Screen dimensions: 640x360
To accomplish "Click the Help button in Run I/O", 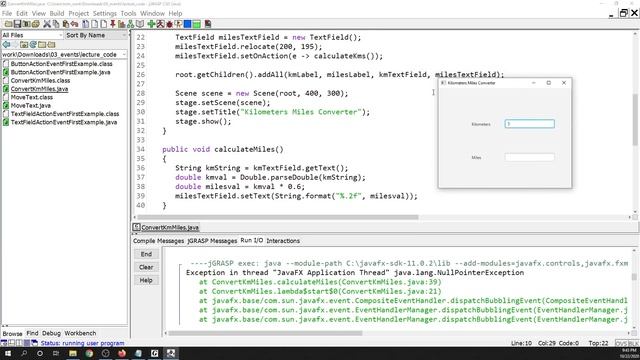I will (x=146, y=280).
